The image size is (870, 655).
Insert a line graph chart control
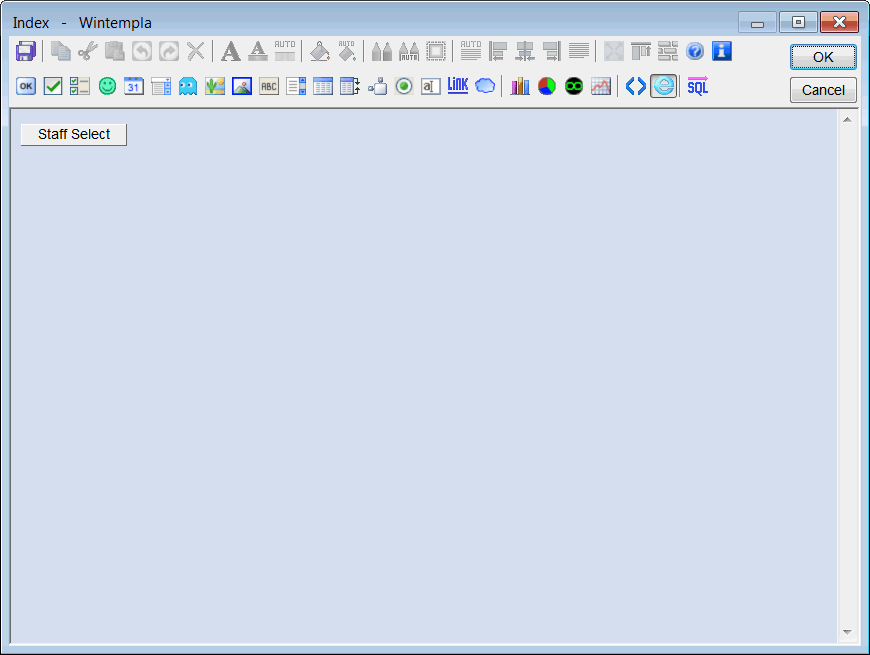[601, 86]
